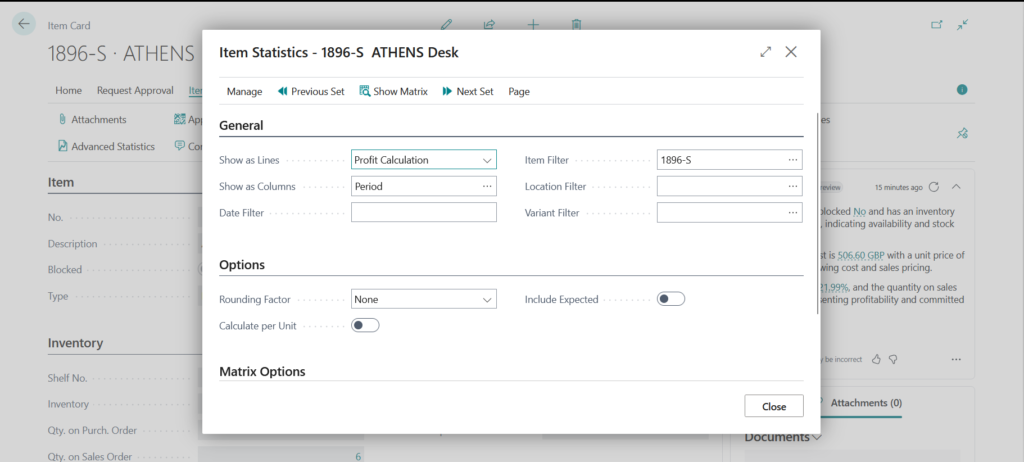
Task: Go to Next Set
Action: point(467,91)
